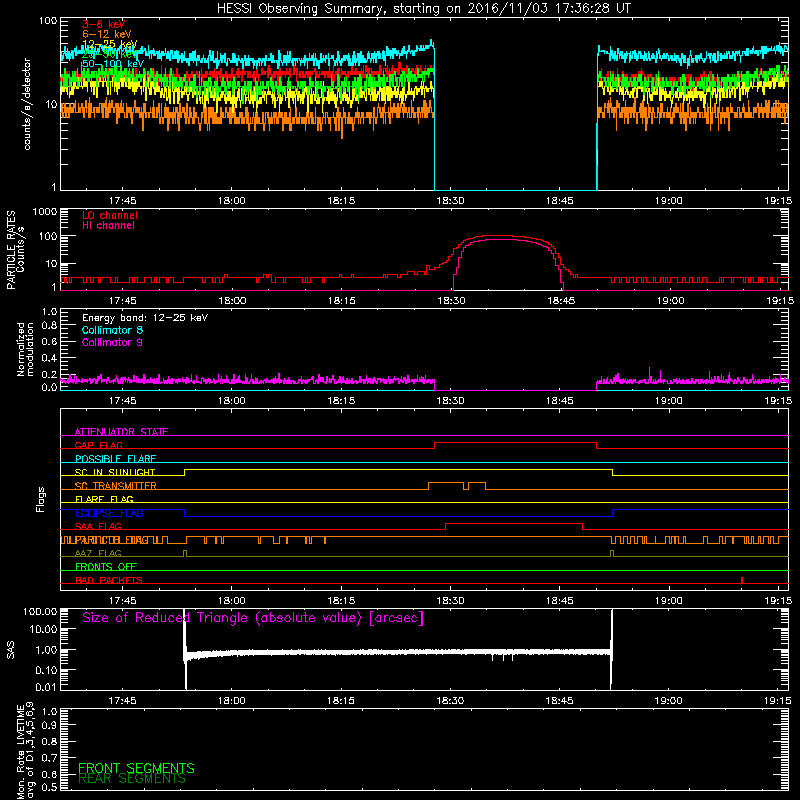Select the orange "6-12 keV" legend label

[x=107, y=34]
